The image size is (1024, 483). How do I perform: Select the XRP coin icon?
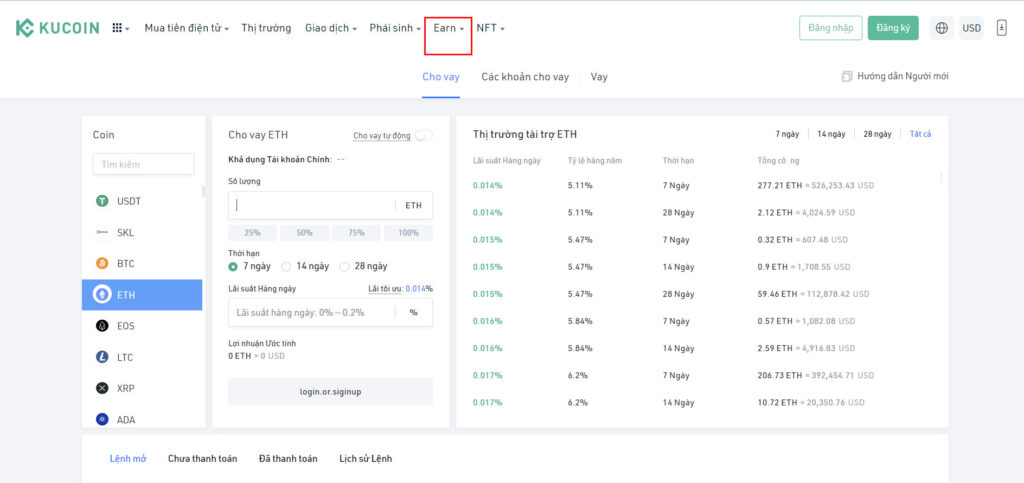(102, 388)
